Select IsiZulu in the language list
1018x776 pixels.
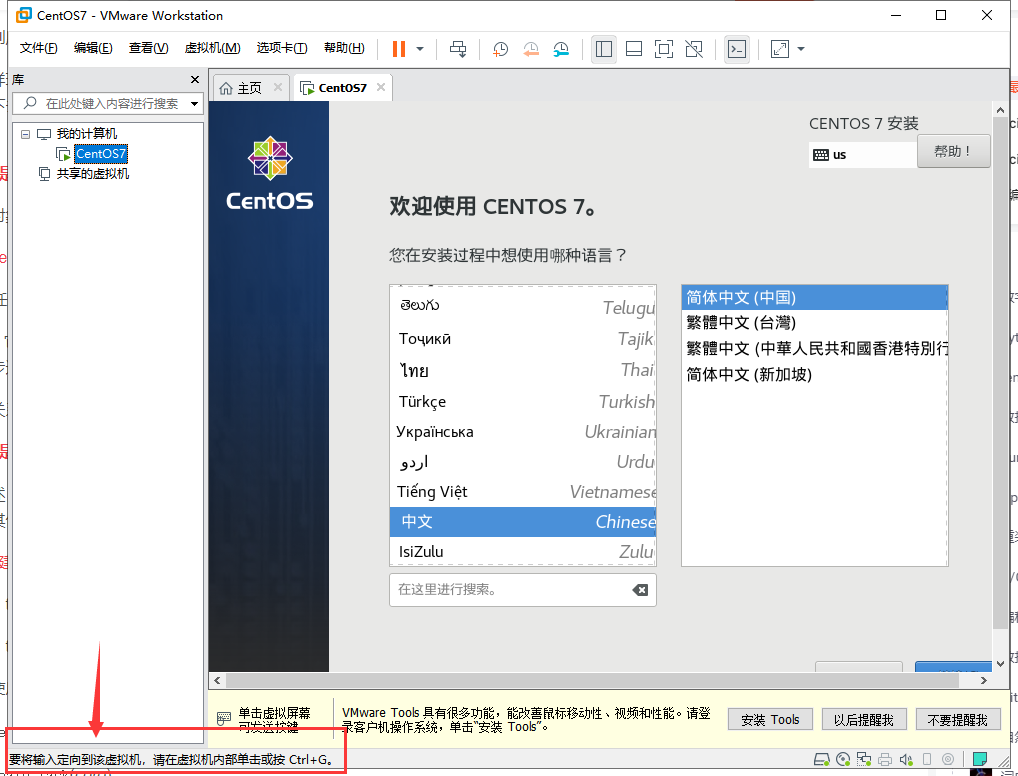click(x=523, y=551)
